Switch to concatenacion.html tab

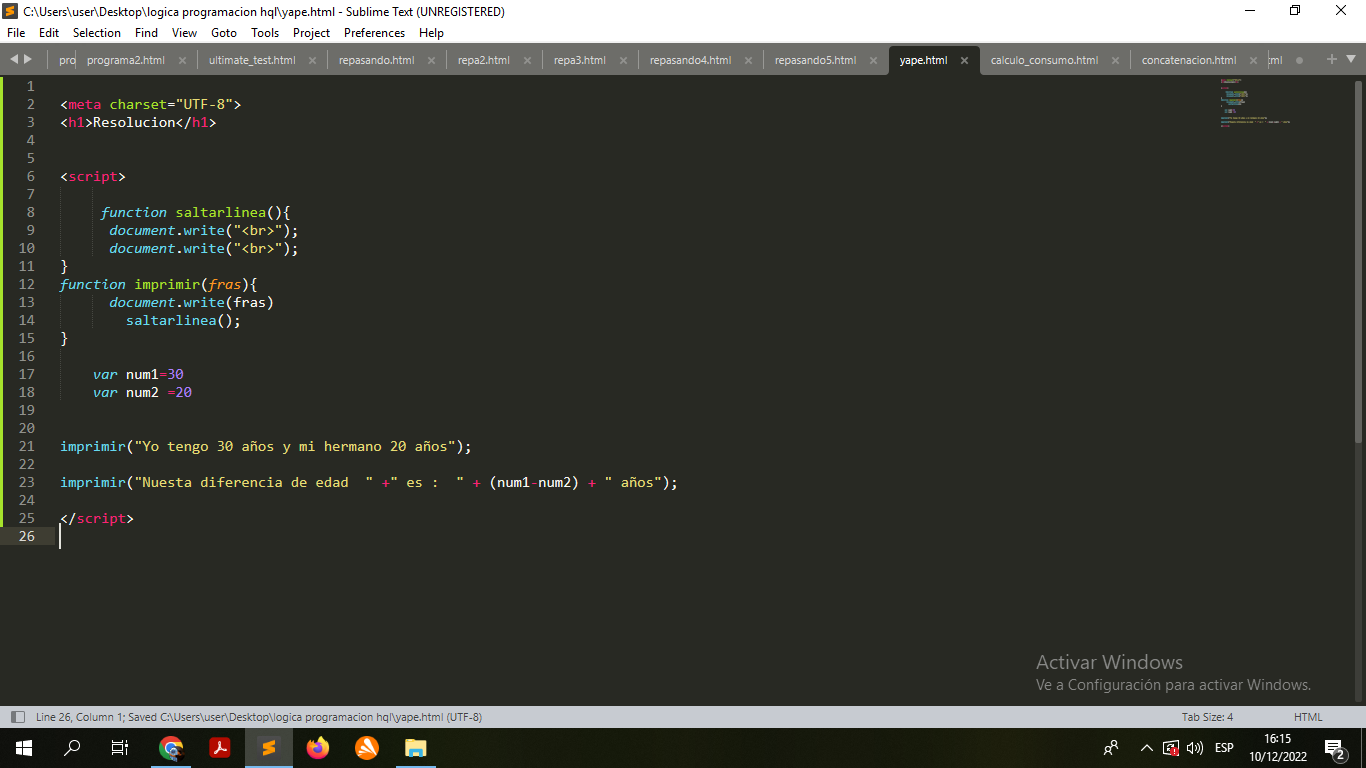pyautogui.click(x=1189, y=60)
